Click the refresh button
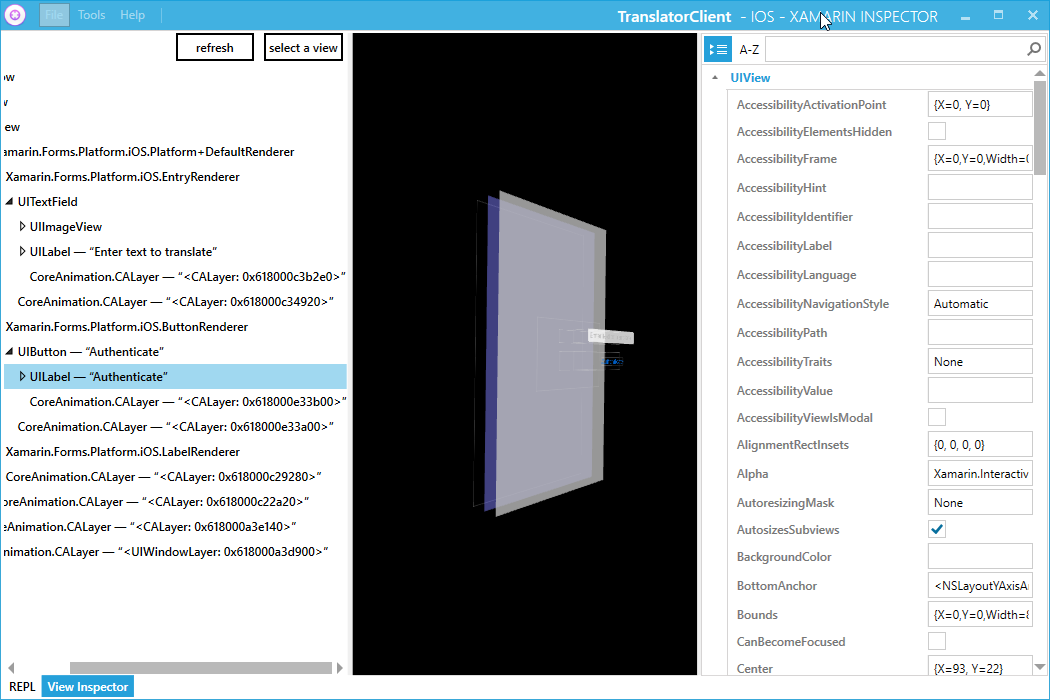 (x=215, y=48)
